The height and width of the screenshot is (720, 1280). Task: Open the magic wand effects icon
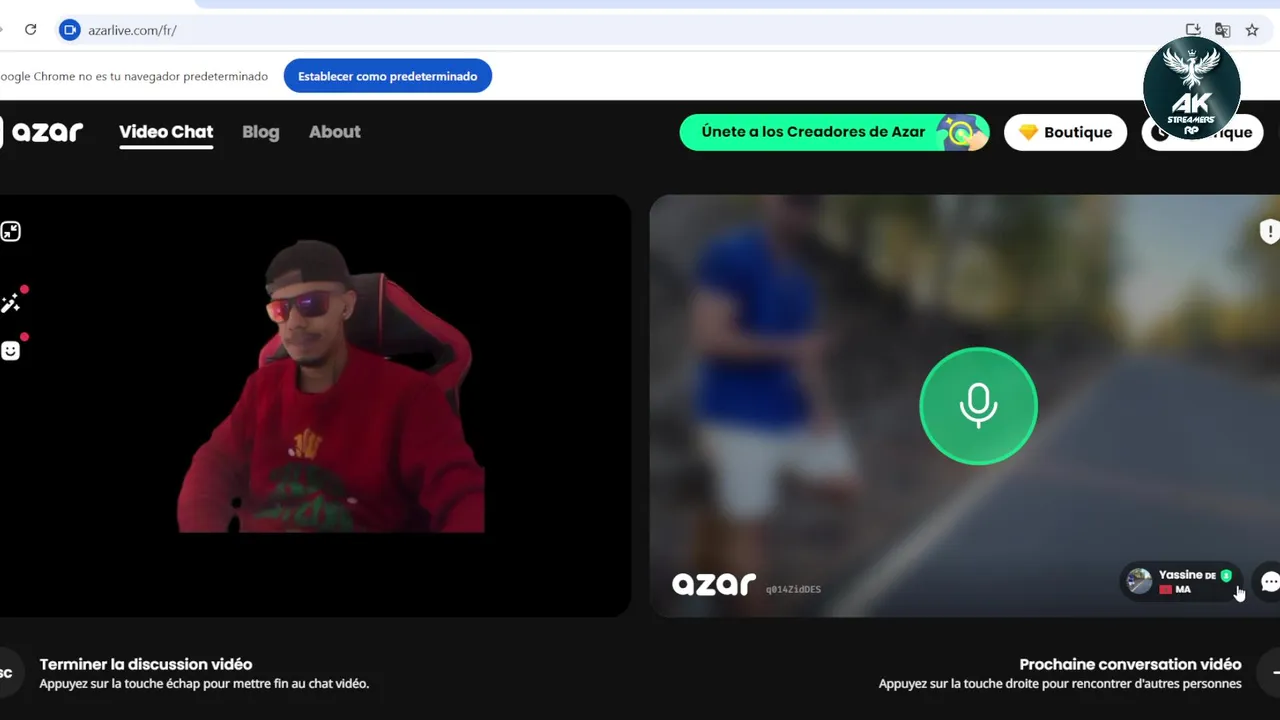[11, 302]
